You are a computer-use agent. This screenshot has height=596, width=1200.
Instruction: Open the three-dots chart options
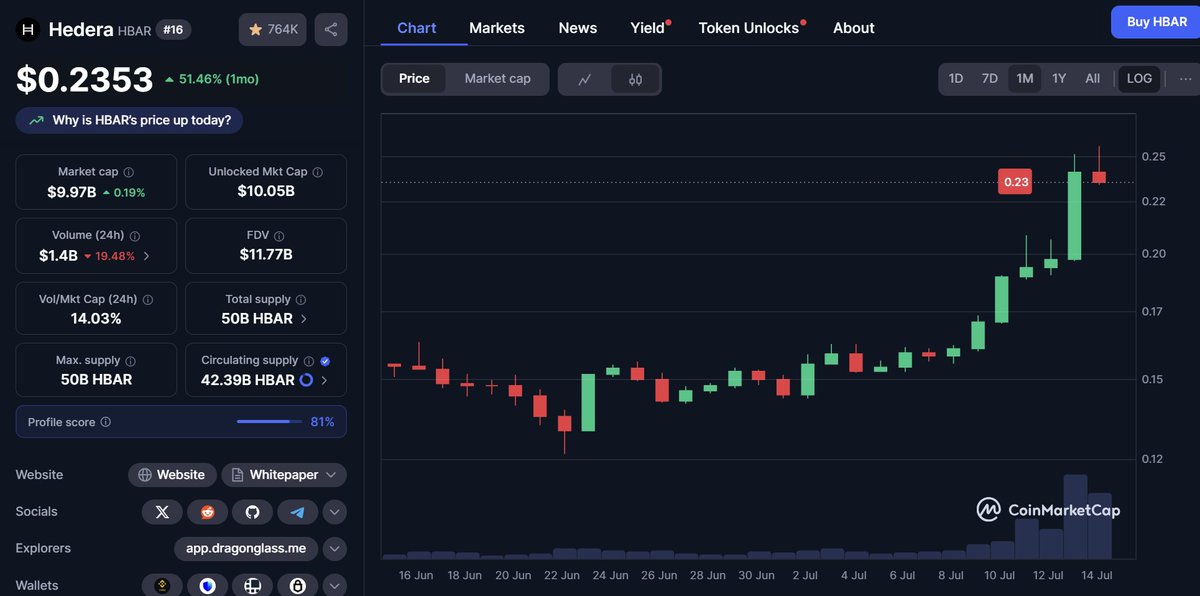[1186, 79]
